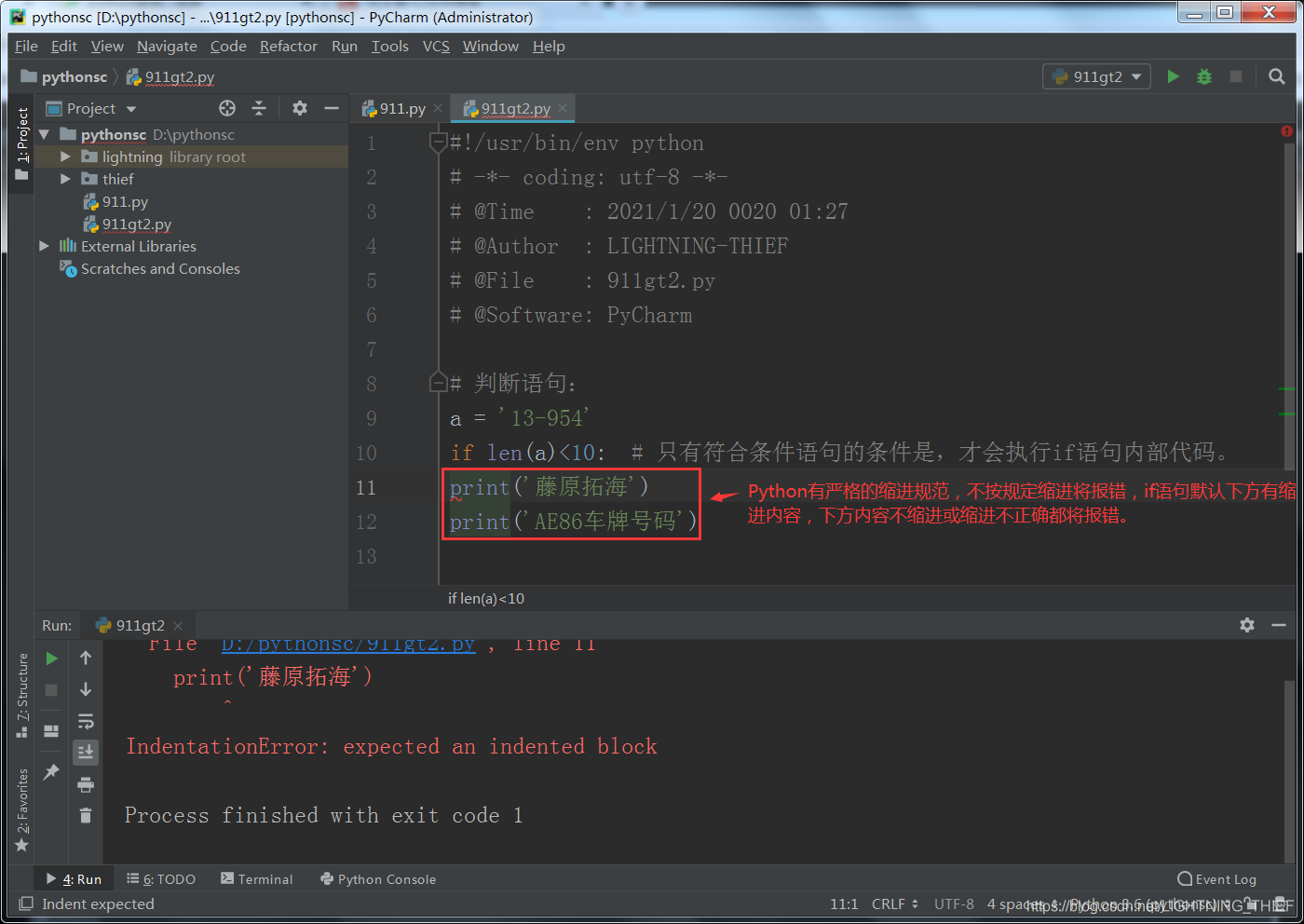Viewport: 1304px width, 924px height.
Task: Expand the thief folder
Action: coord(65,179)
